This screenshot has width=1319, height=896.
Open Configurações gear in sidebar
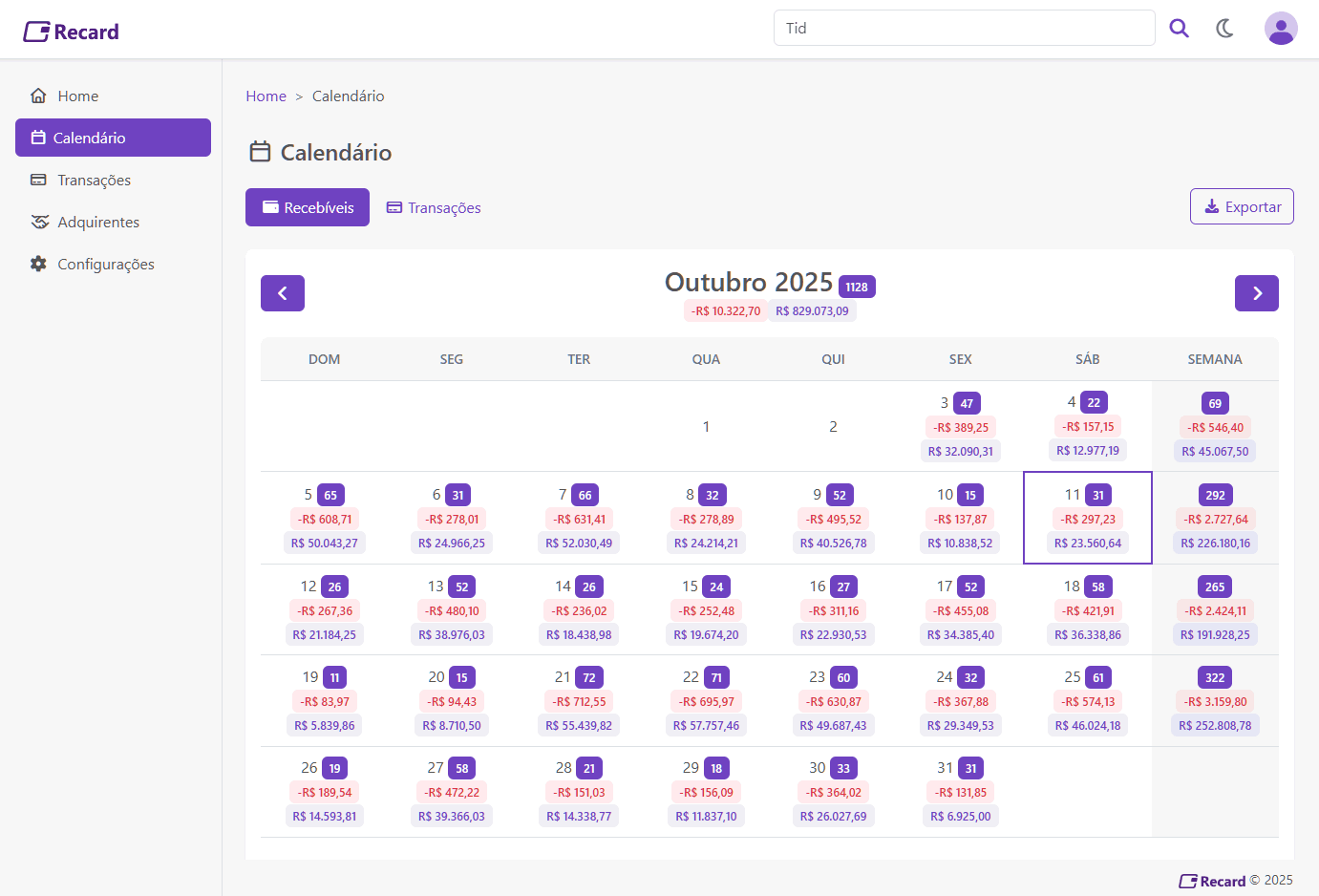pyautogui.click(x=105, y=264)
